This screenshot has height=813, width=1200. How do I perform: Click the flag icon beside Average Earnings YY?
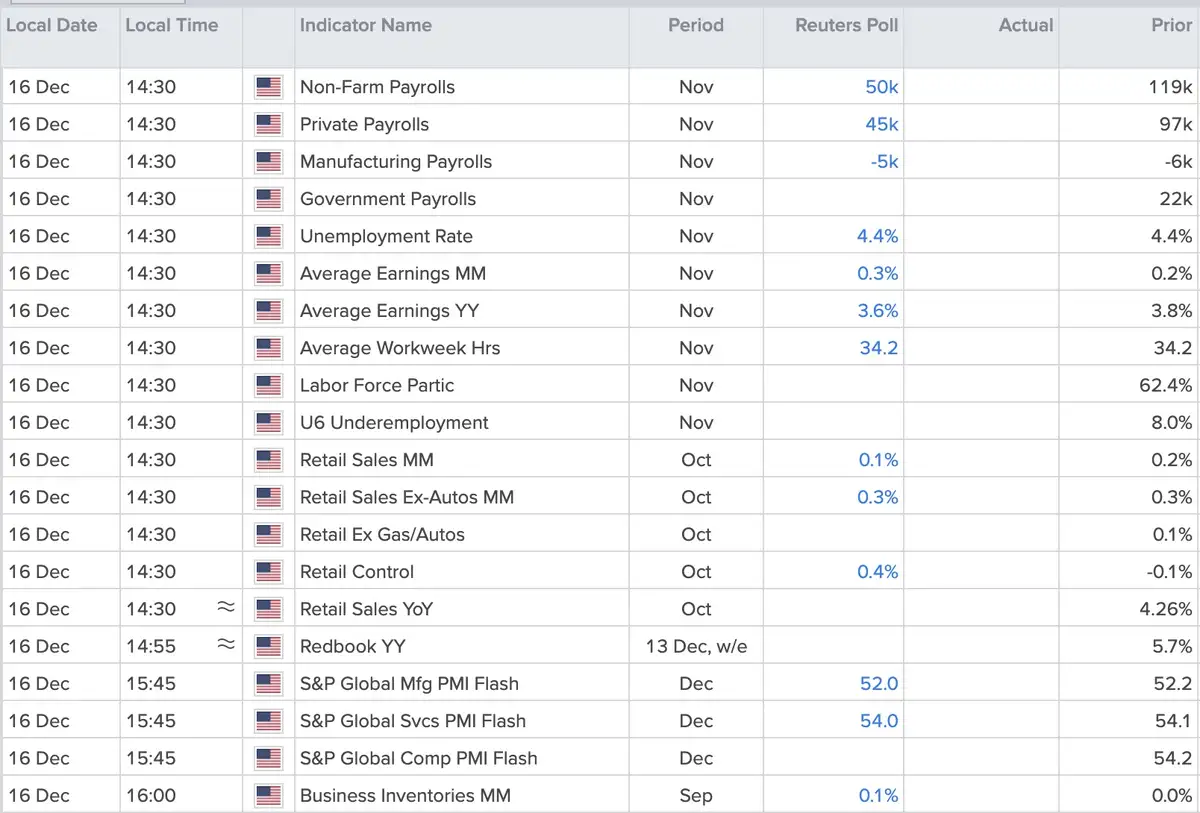268,311
